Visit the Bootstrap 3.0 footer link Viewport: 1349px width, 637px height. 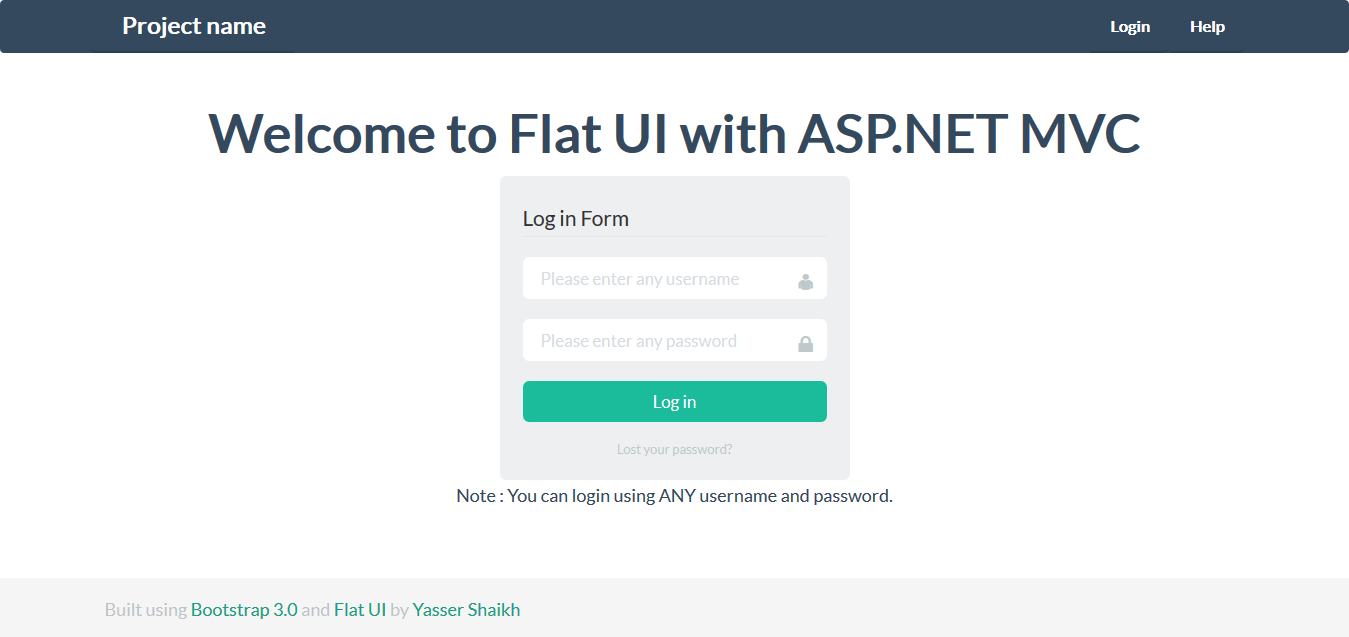click(244, 609)
